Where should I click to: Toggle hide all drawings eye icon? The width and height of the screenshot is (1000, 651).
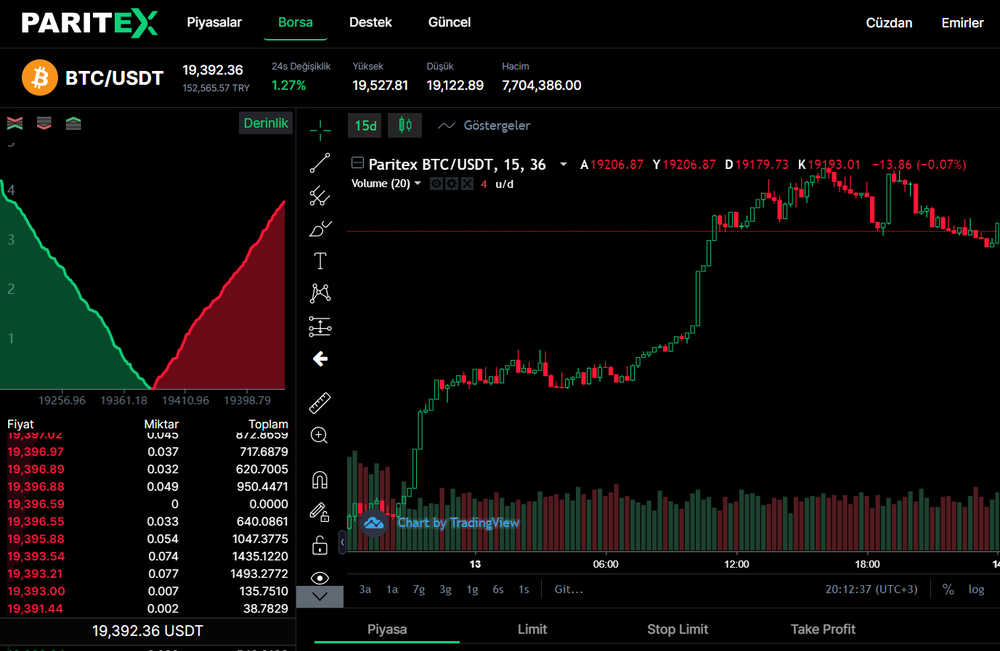[320, 578]
